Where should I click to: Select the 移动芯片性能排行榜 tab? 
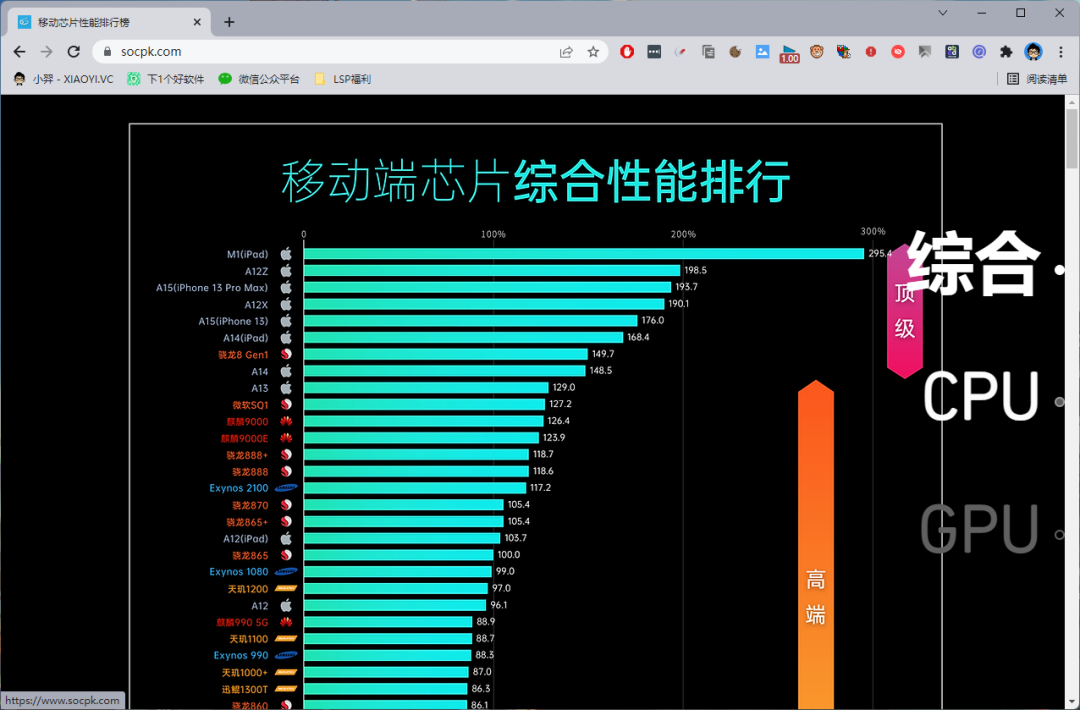coord(109,22)
